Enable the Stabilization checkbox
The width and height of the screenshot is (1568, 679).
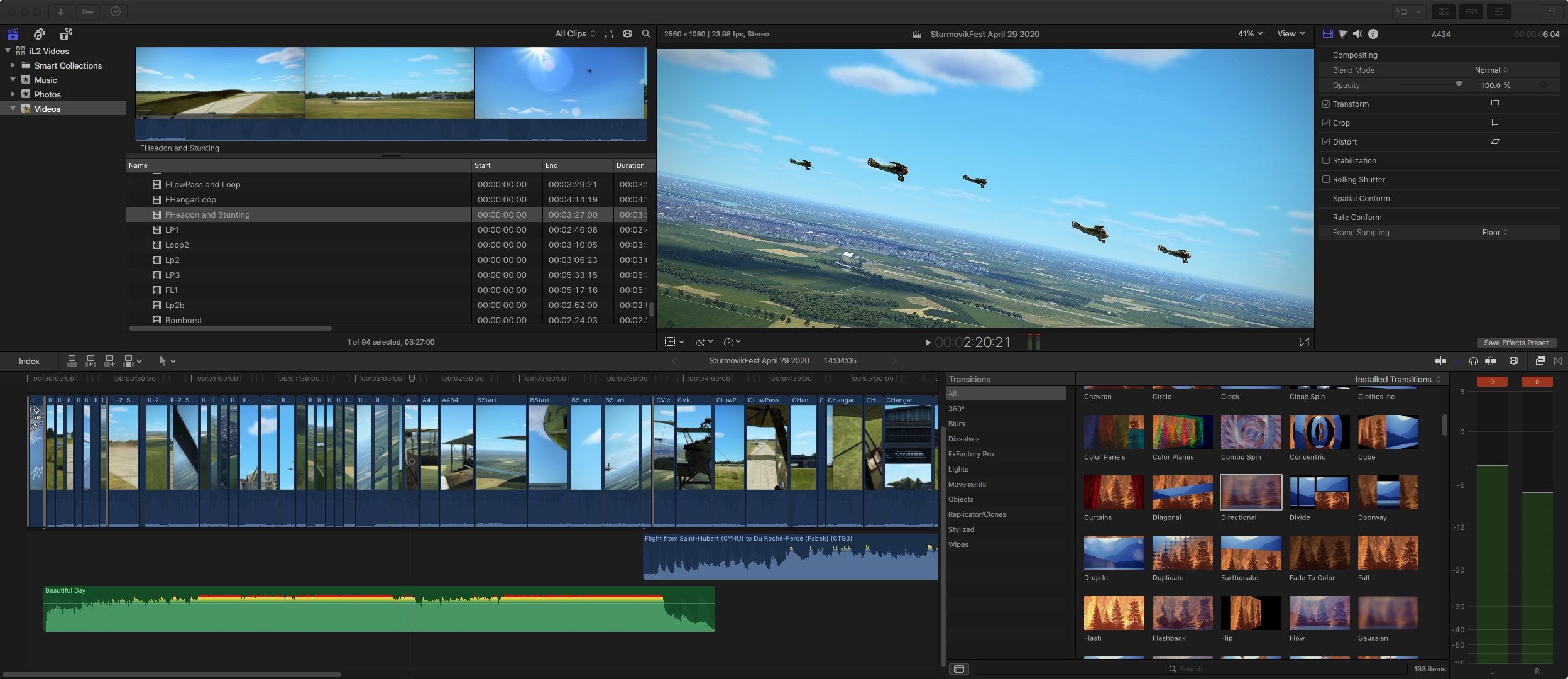click(x=1326, y=160)
